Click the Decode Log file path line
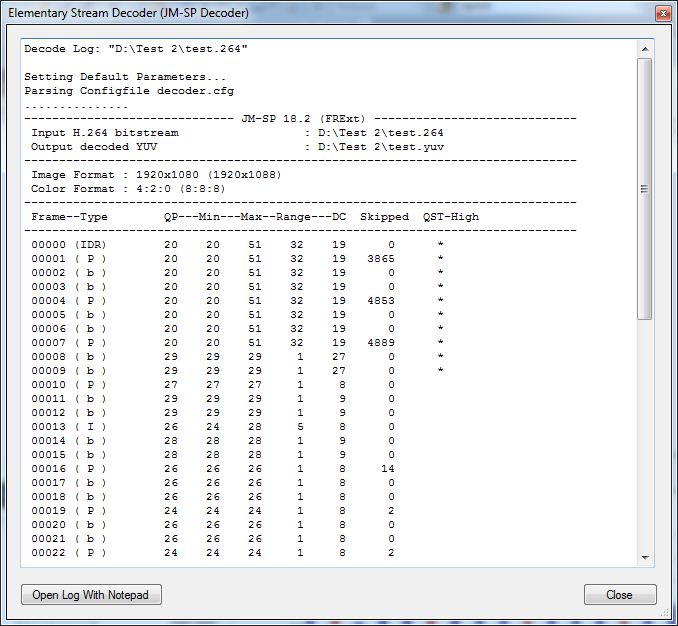 click(136, 49)
